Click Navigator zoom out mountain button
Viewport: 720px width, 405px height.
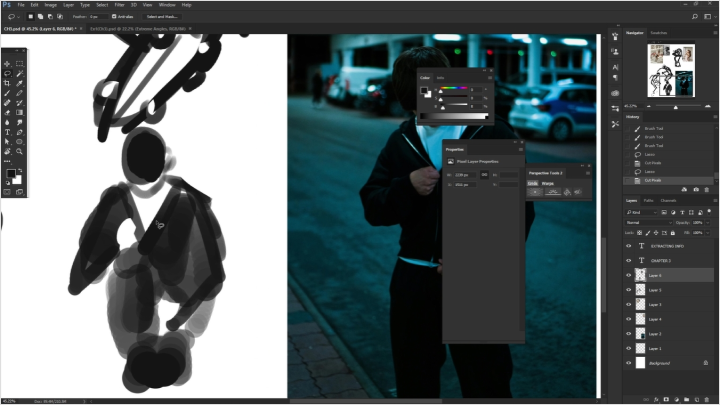[x=649, y=107]
